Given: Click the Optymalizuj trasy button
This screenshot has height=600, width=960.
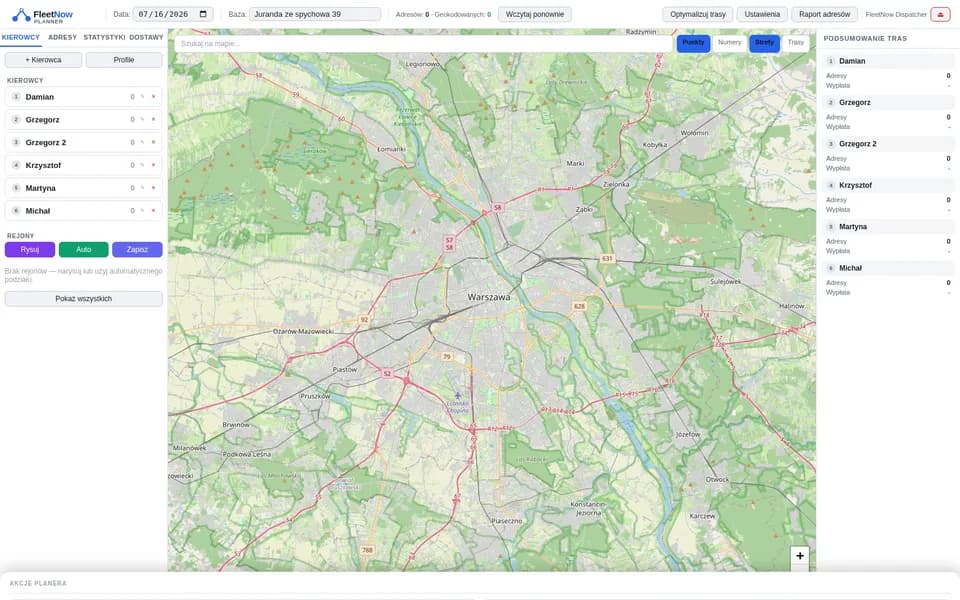Looking at the screenshot, I should 697,14.
